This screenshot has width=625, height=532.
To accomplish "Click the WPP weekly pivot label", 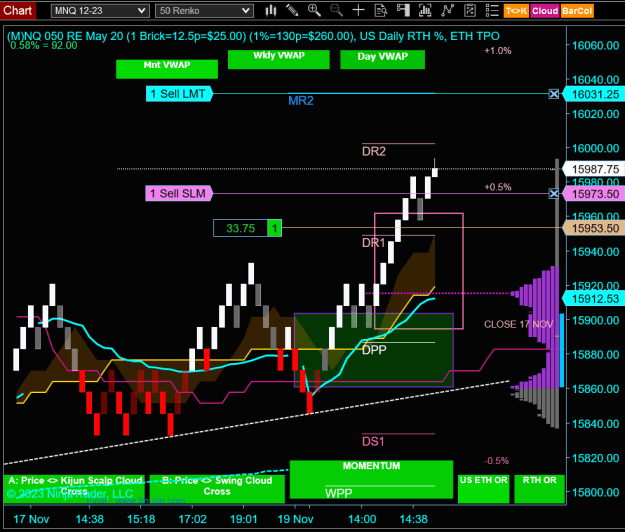I will [339, 493].
